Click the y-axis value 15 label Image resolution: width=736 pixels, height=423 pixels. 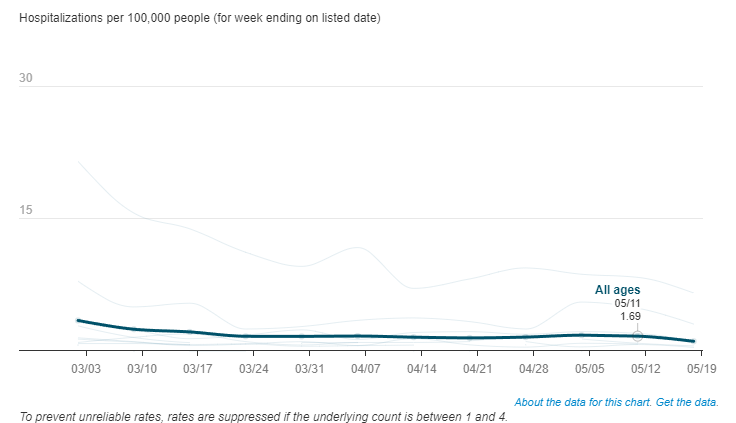tap(26, 211)
